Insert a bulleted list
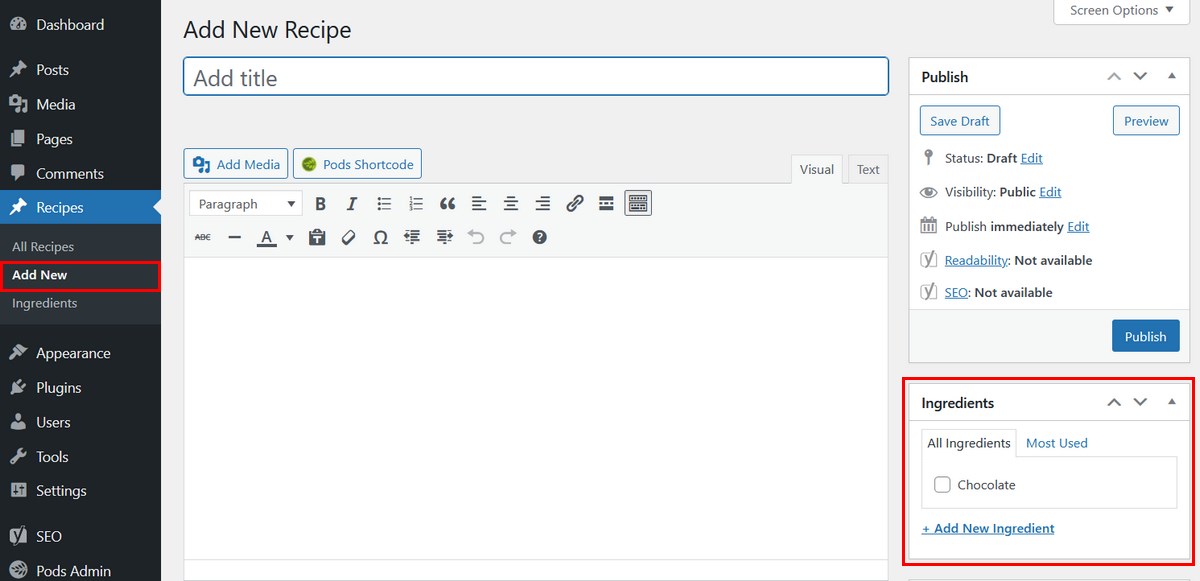 coord(384,204)
